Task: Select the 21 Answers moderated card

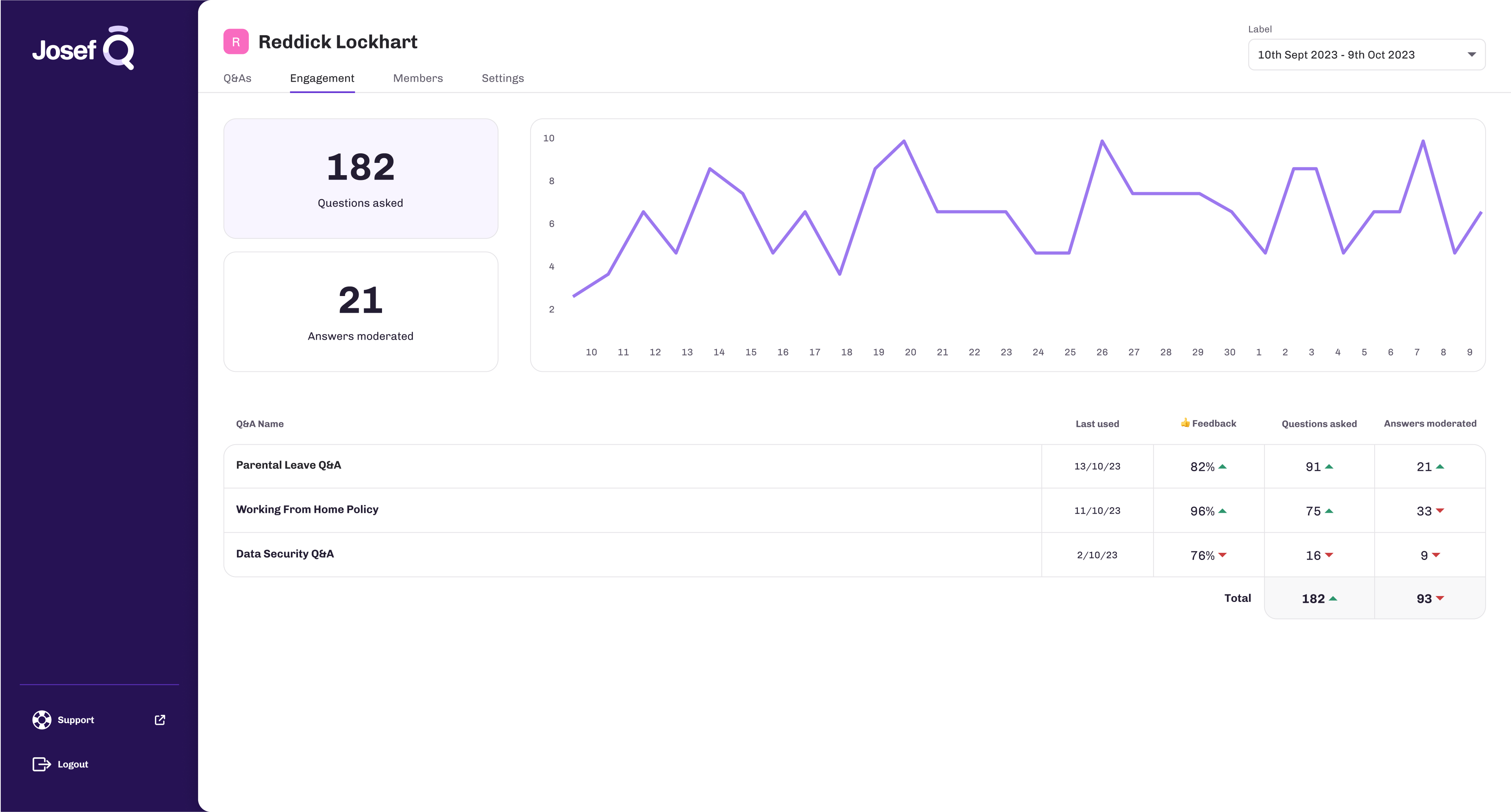Action: (360, 311)
